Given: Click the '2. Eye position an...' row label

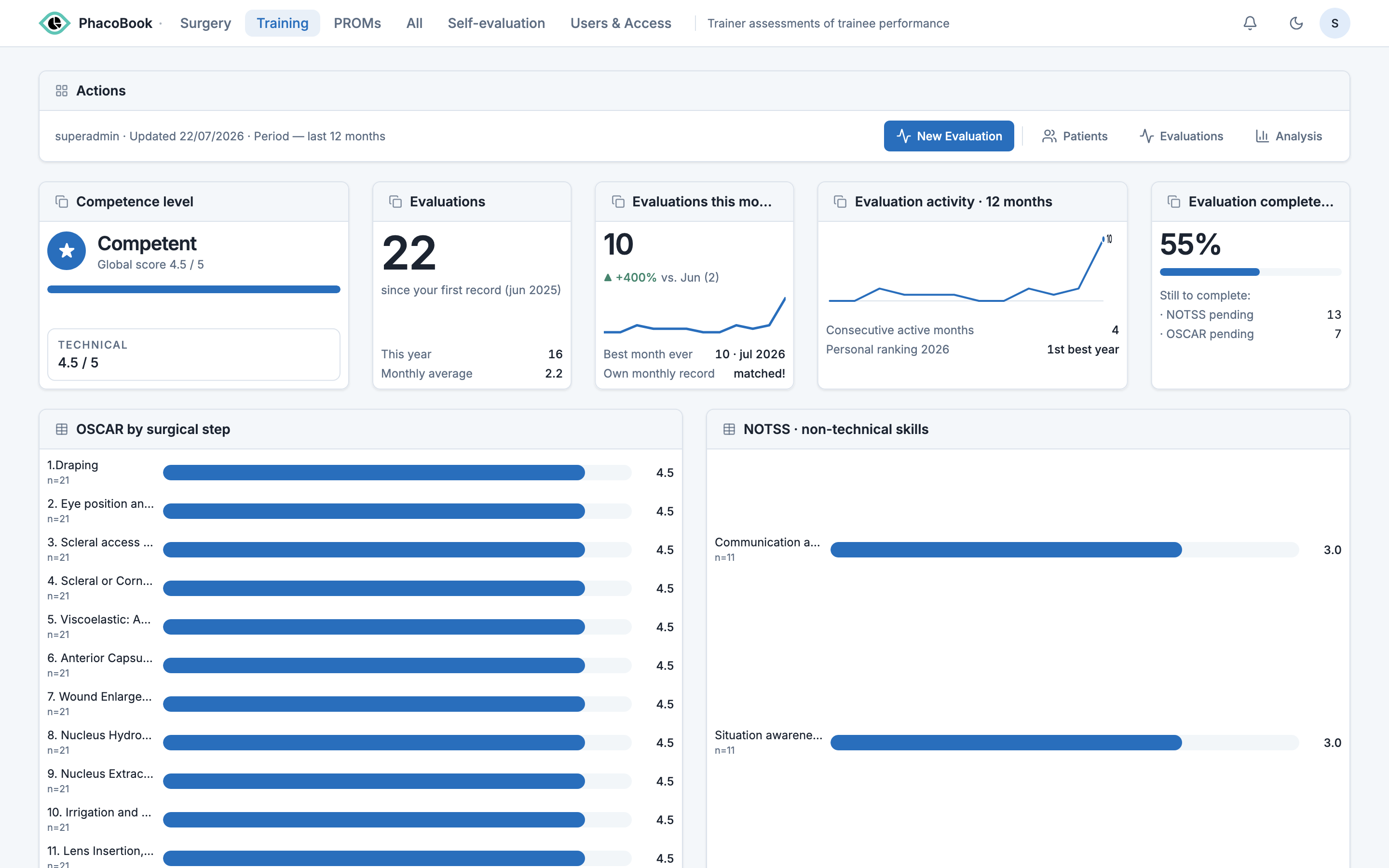Looking at the screenshot, I should [100, 503].
